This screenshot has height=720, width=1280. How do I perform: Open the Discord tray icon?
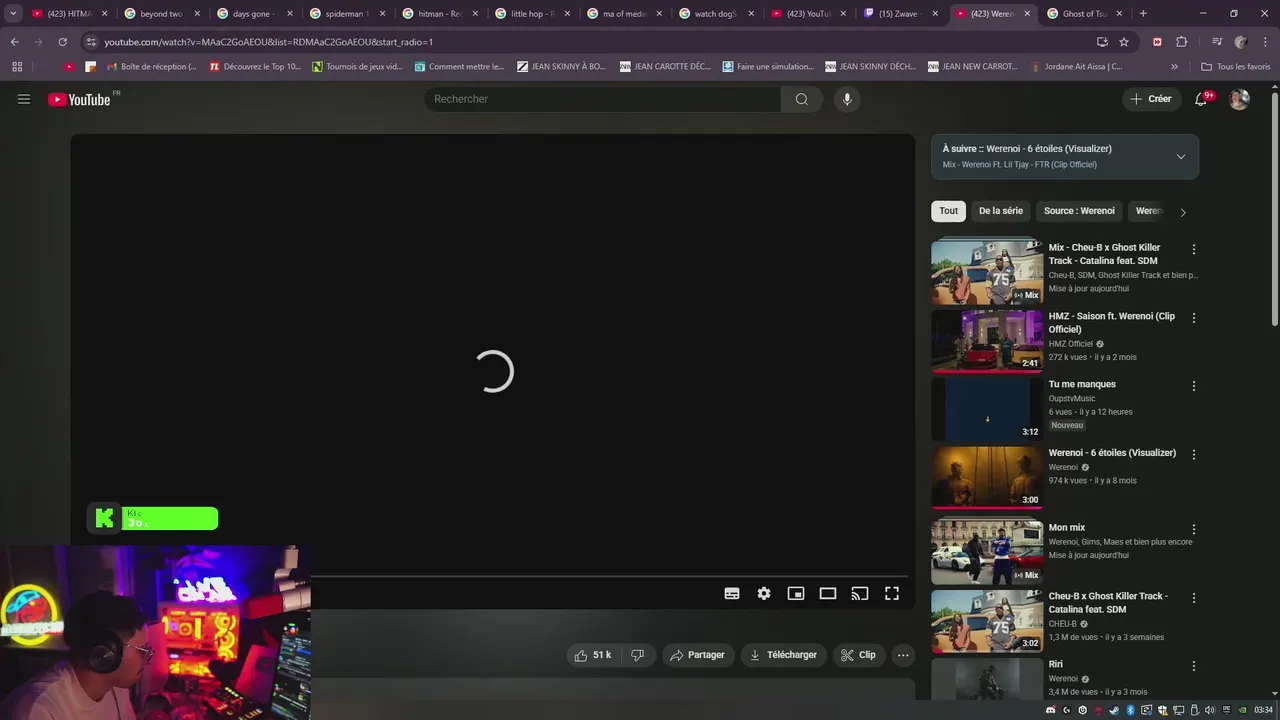1050,710
